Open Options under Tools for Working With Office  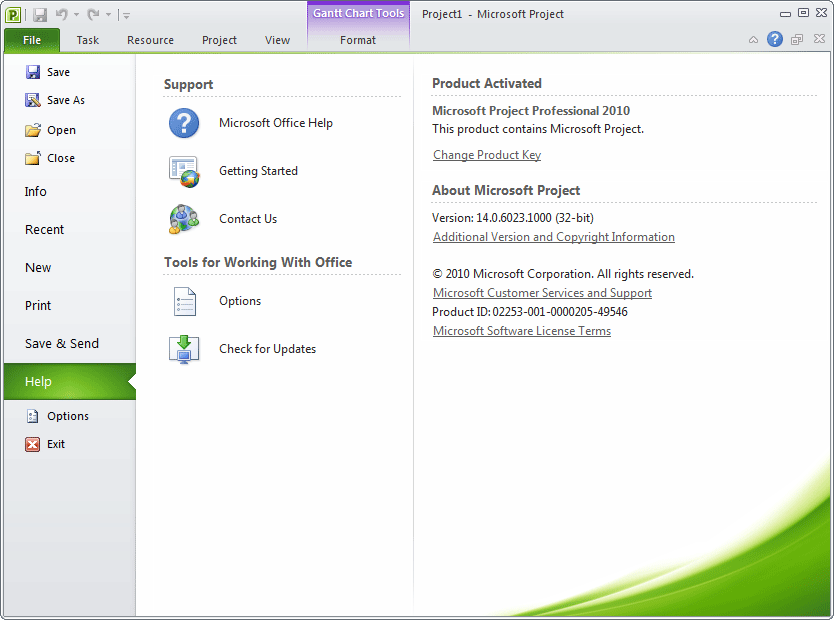click(x=240, y=301)
